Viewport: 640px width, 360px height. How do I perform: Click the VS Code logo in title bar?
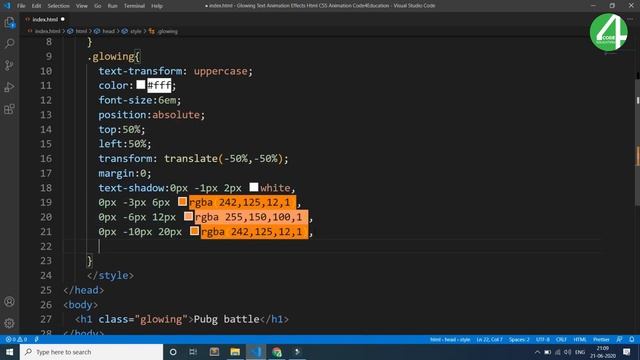(x=7, y=6)
